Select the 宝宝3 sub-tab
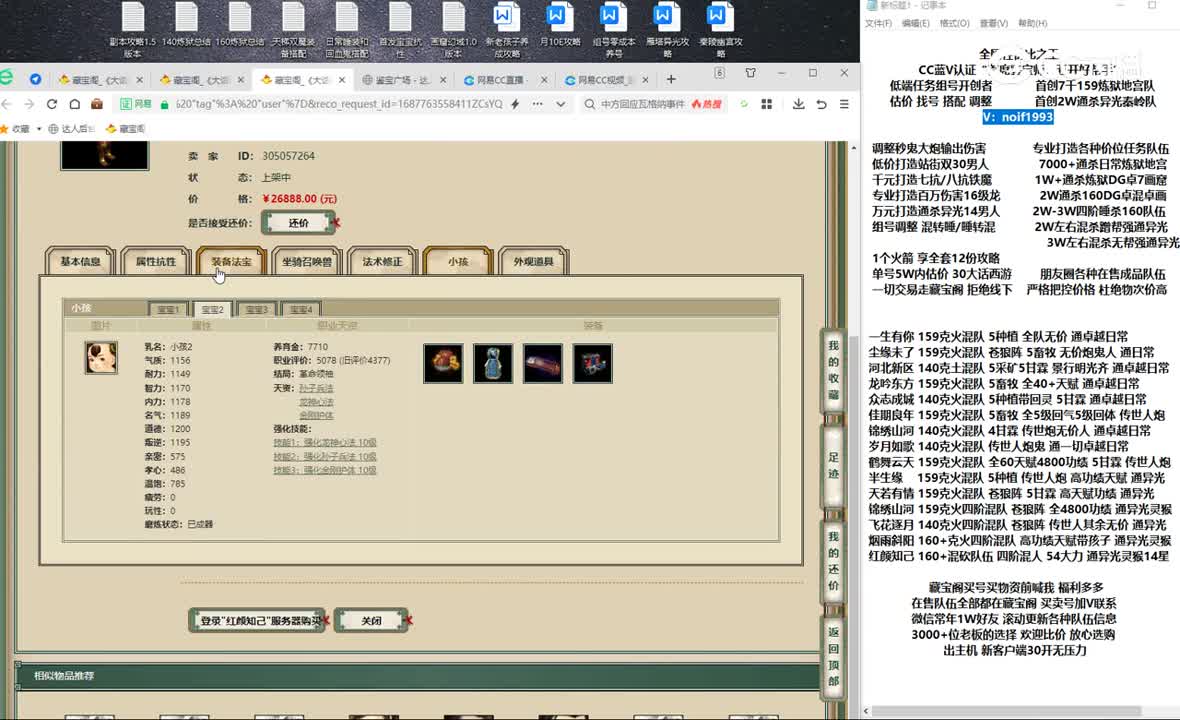1180x720 pixels. click(x=257, y=309)
